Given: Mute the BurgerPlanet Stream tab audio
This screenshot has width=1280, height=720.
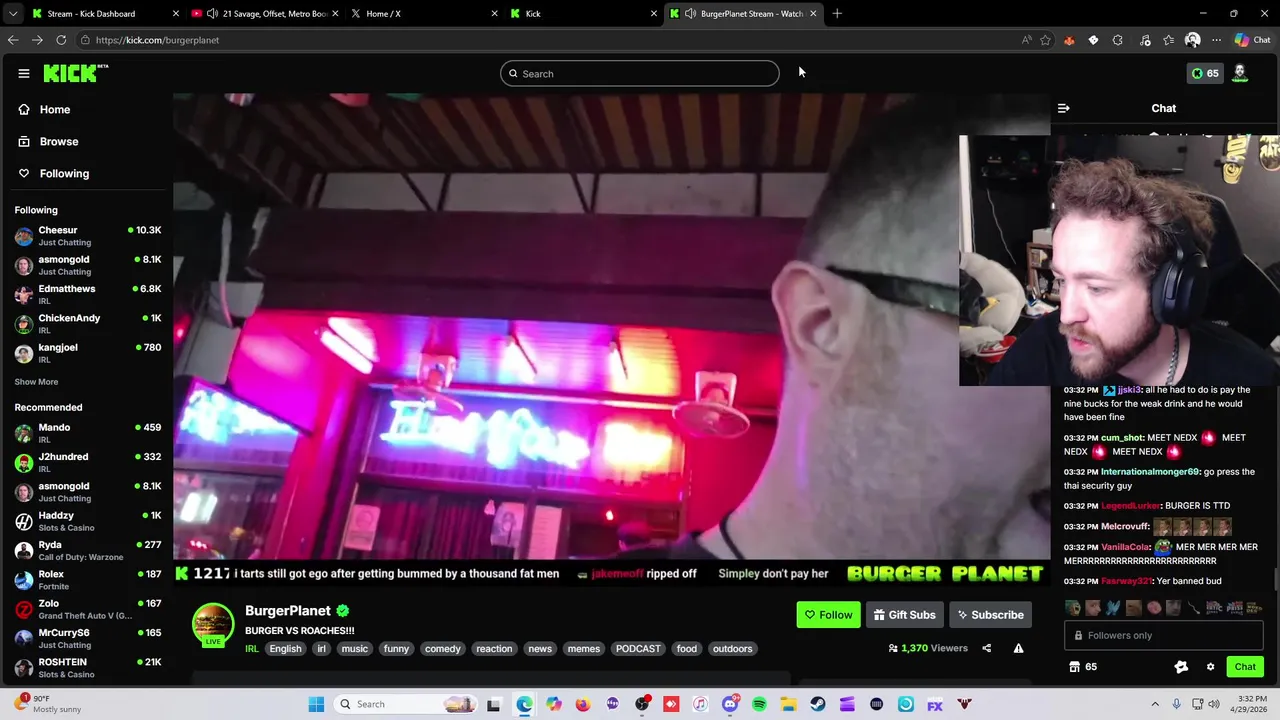Looking at the screenshot, I should [x=690, y=13].
